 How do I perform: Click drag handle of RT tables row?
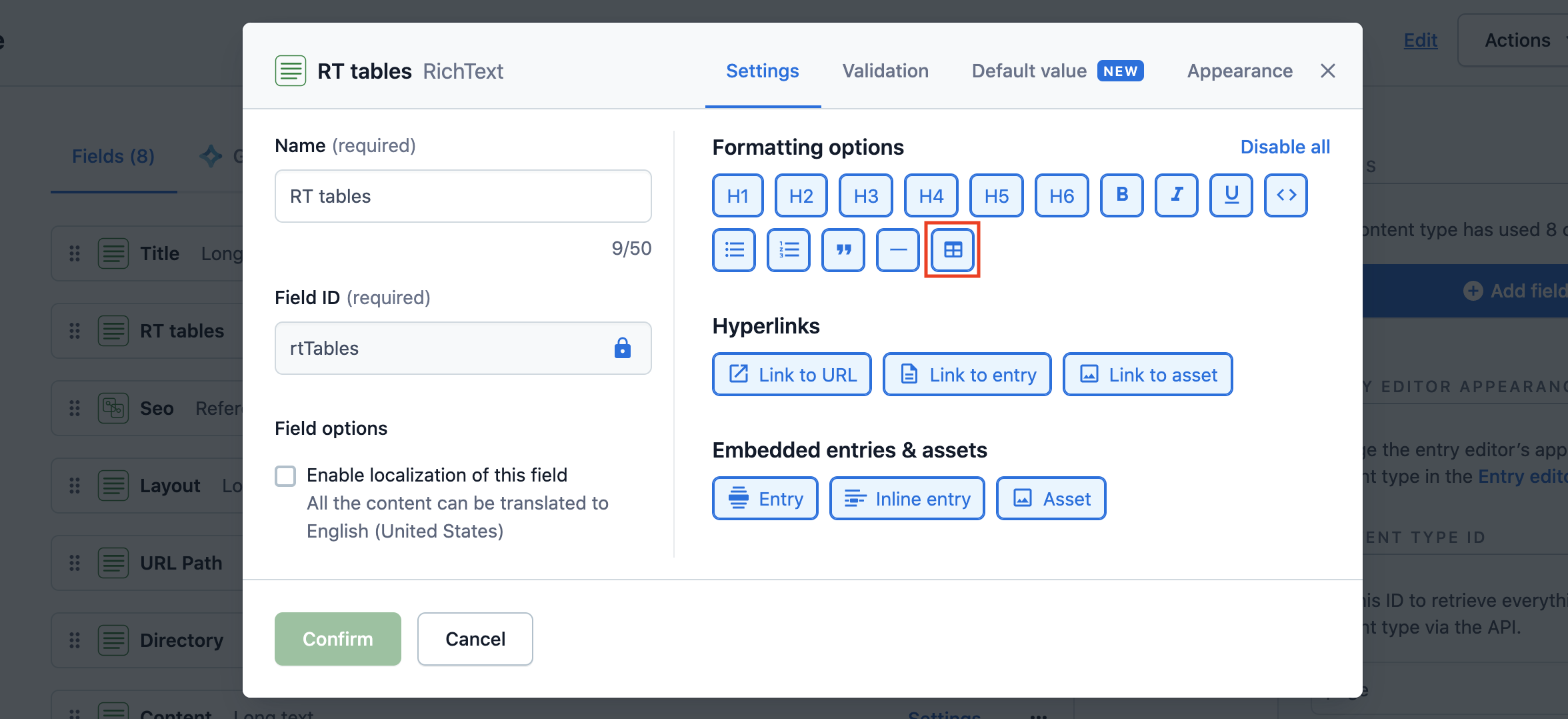coord(75,331)
